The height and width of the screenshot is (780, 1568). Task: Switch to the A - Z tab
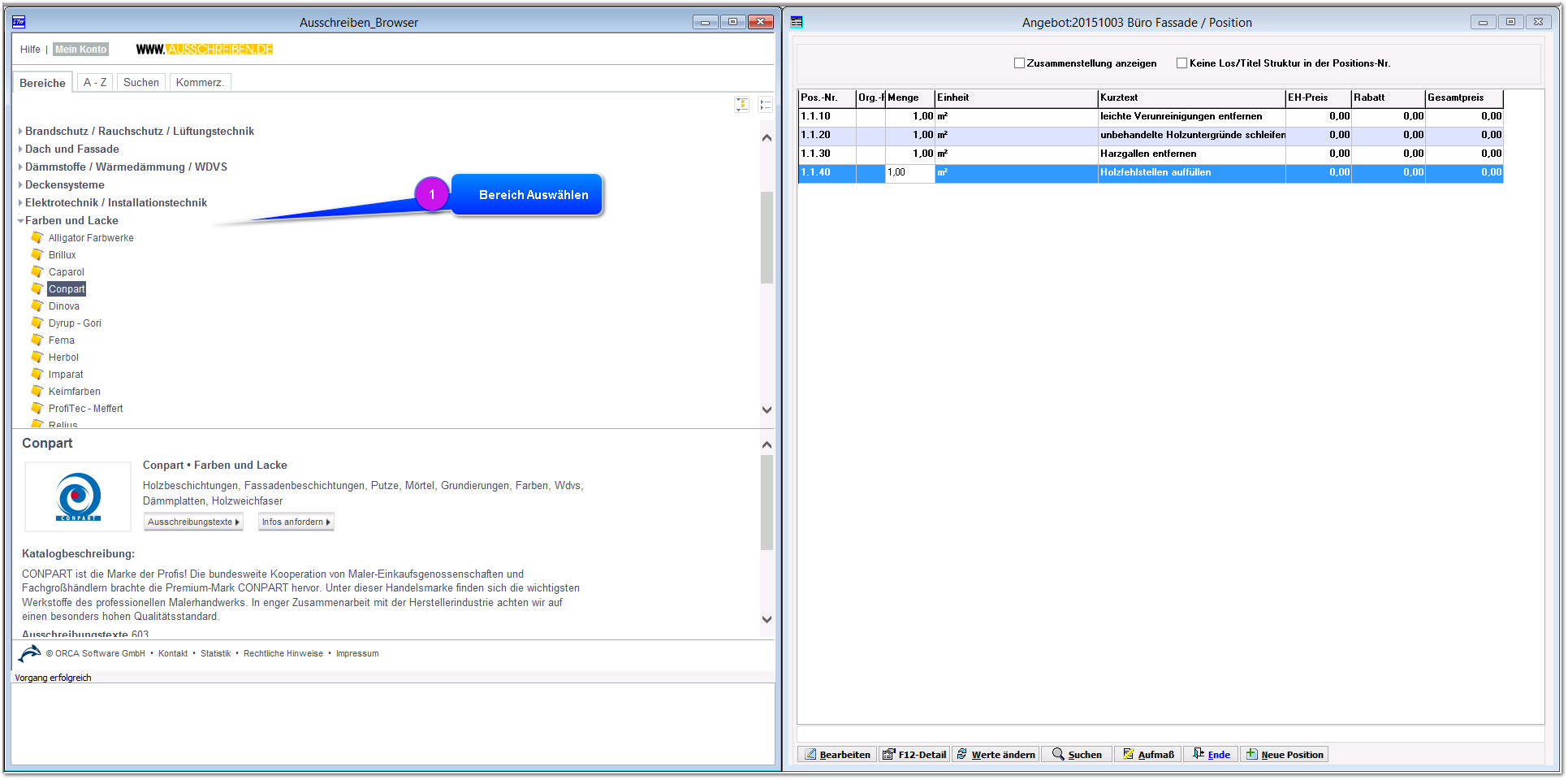pos(95,82)
